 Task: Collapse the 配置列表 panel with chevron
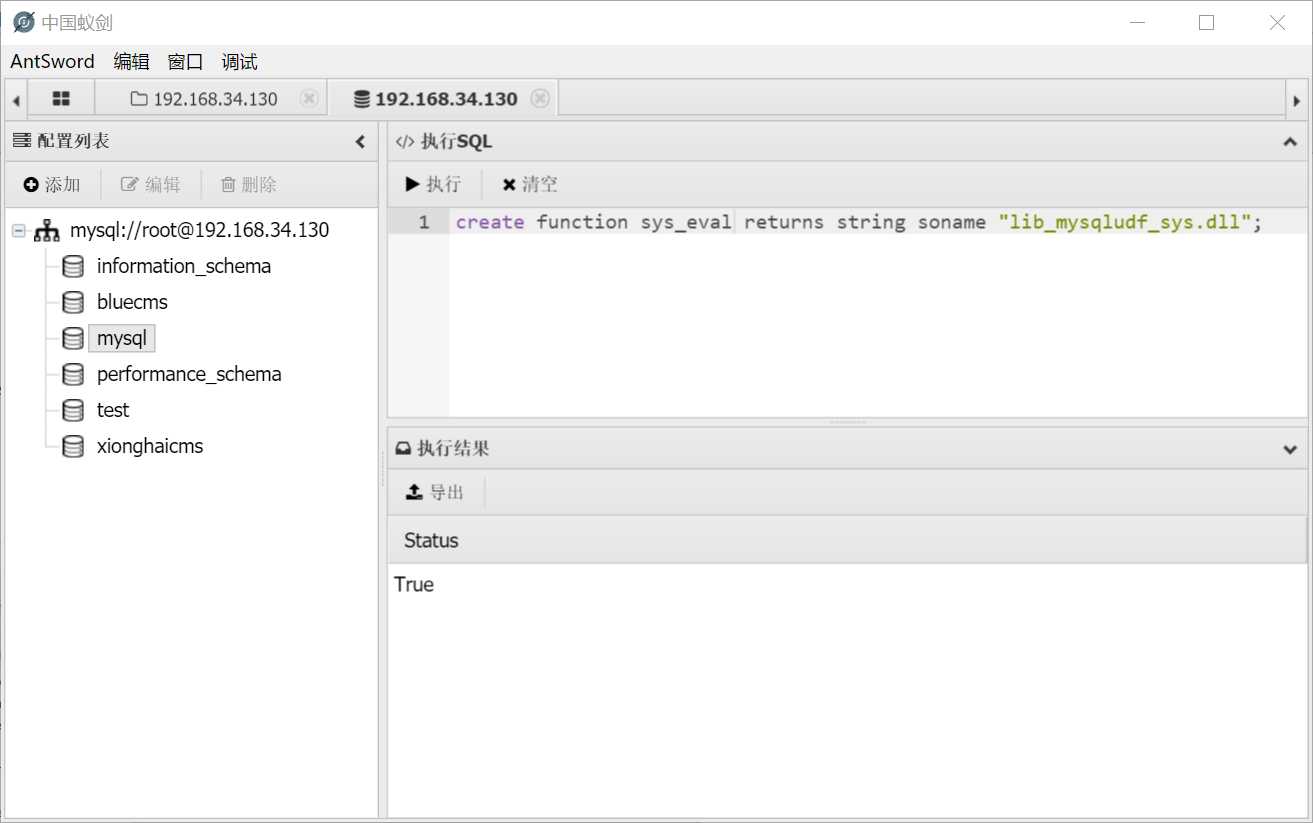(361, 142)
